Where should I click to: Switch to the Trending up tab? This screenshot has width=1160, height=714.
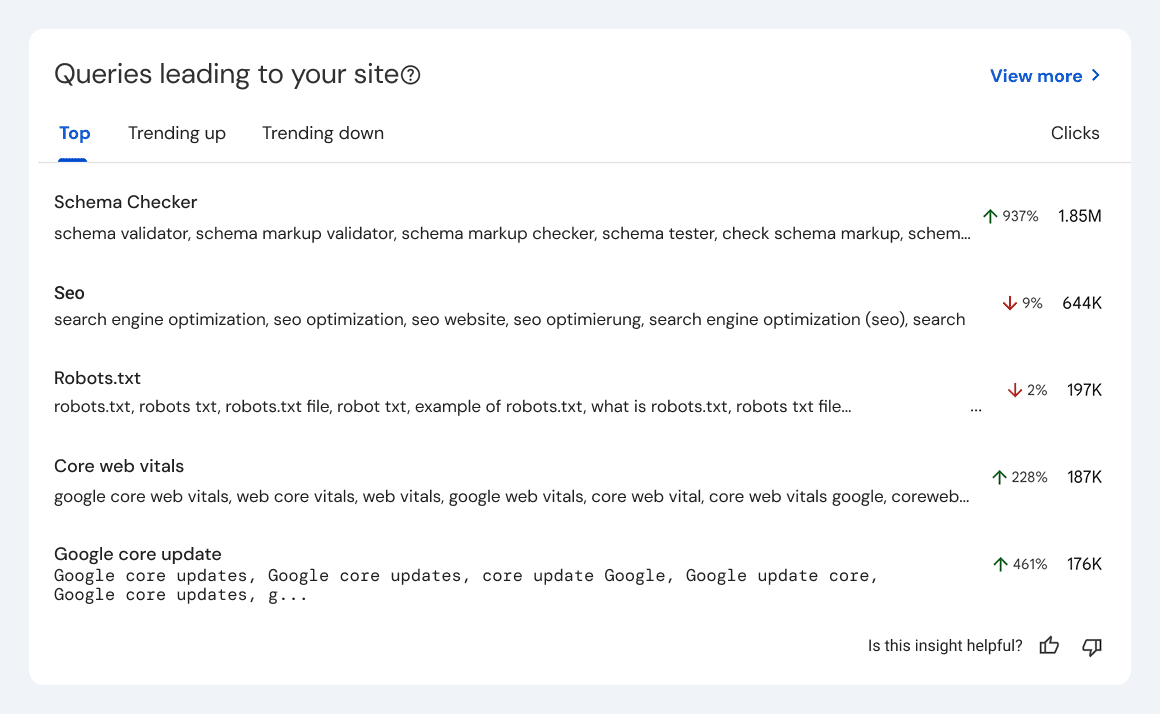(x=176, y=132)
